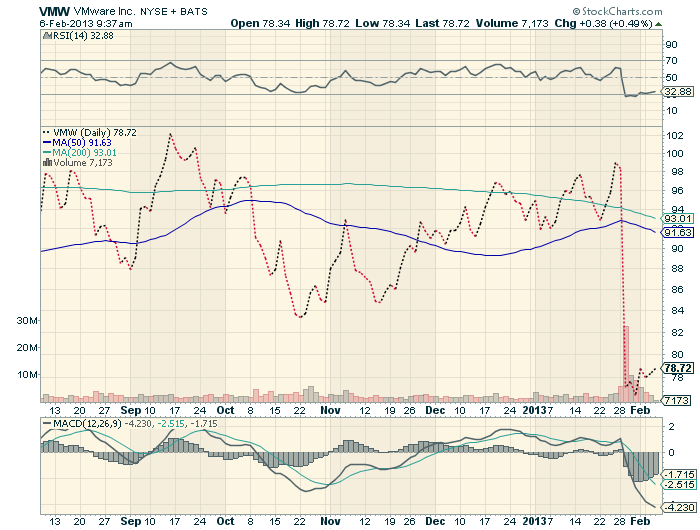Click the 91.63 tag on price axis

[x=678, y=233]
